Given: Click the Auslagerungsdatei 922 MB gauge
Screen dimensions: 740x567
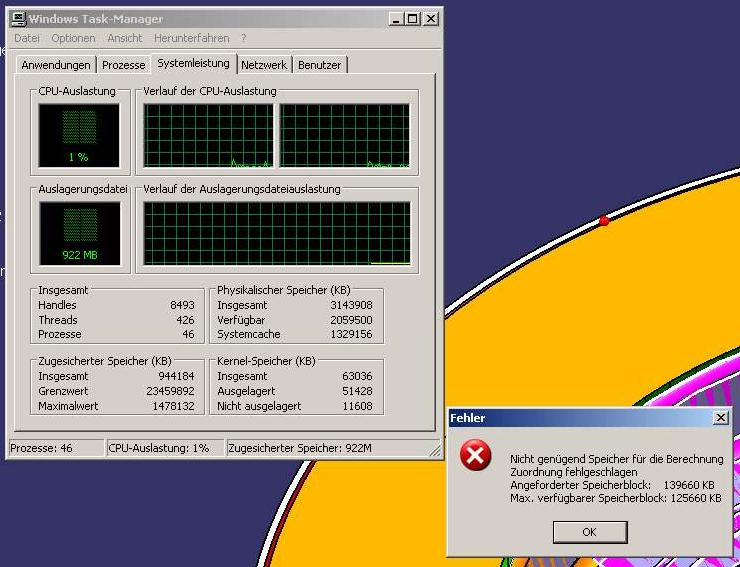Looking at the screenshot, I should click(80, 234).
